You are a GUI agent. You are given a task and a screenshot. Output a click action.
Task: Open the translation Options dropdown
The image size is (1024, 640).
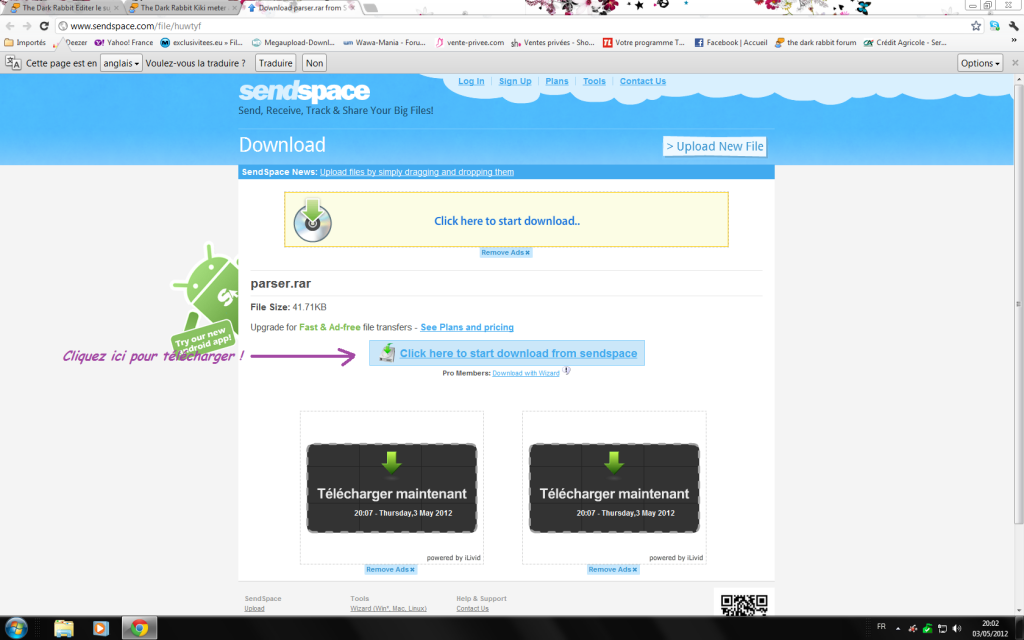(x=980, y=63)
